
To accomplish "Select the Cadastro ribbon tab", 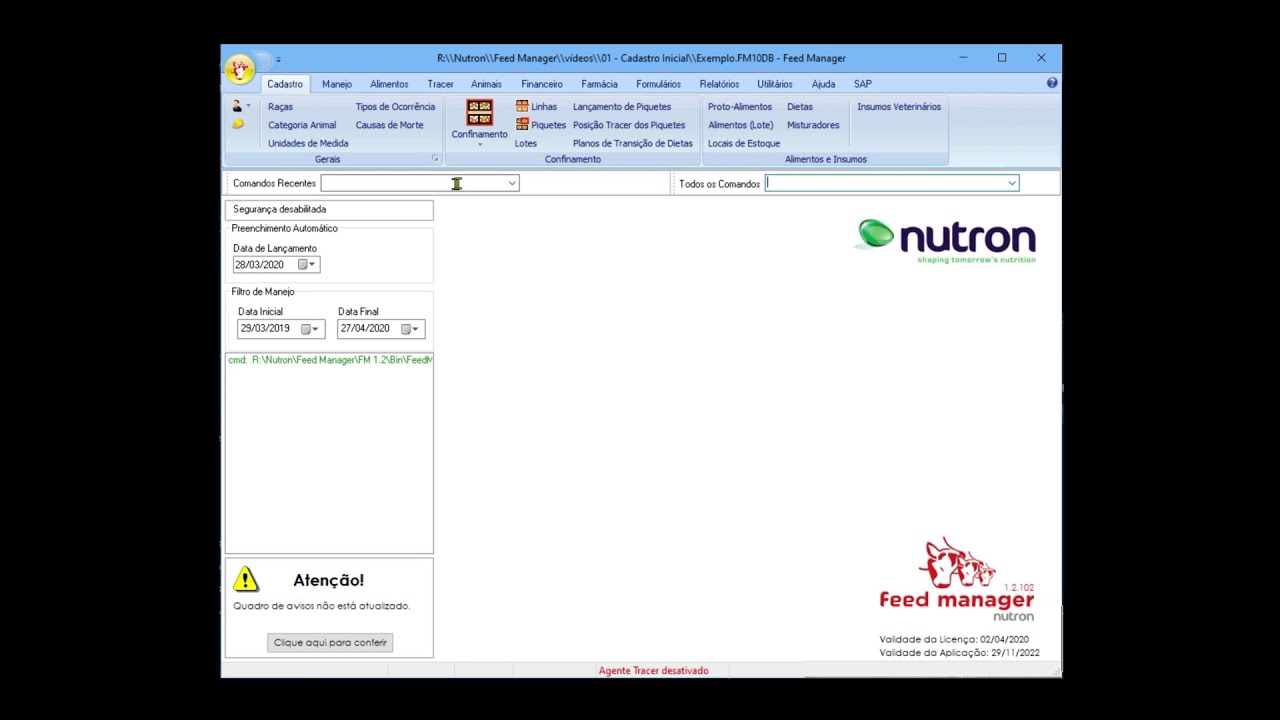I will pos(285,84).
